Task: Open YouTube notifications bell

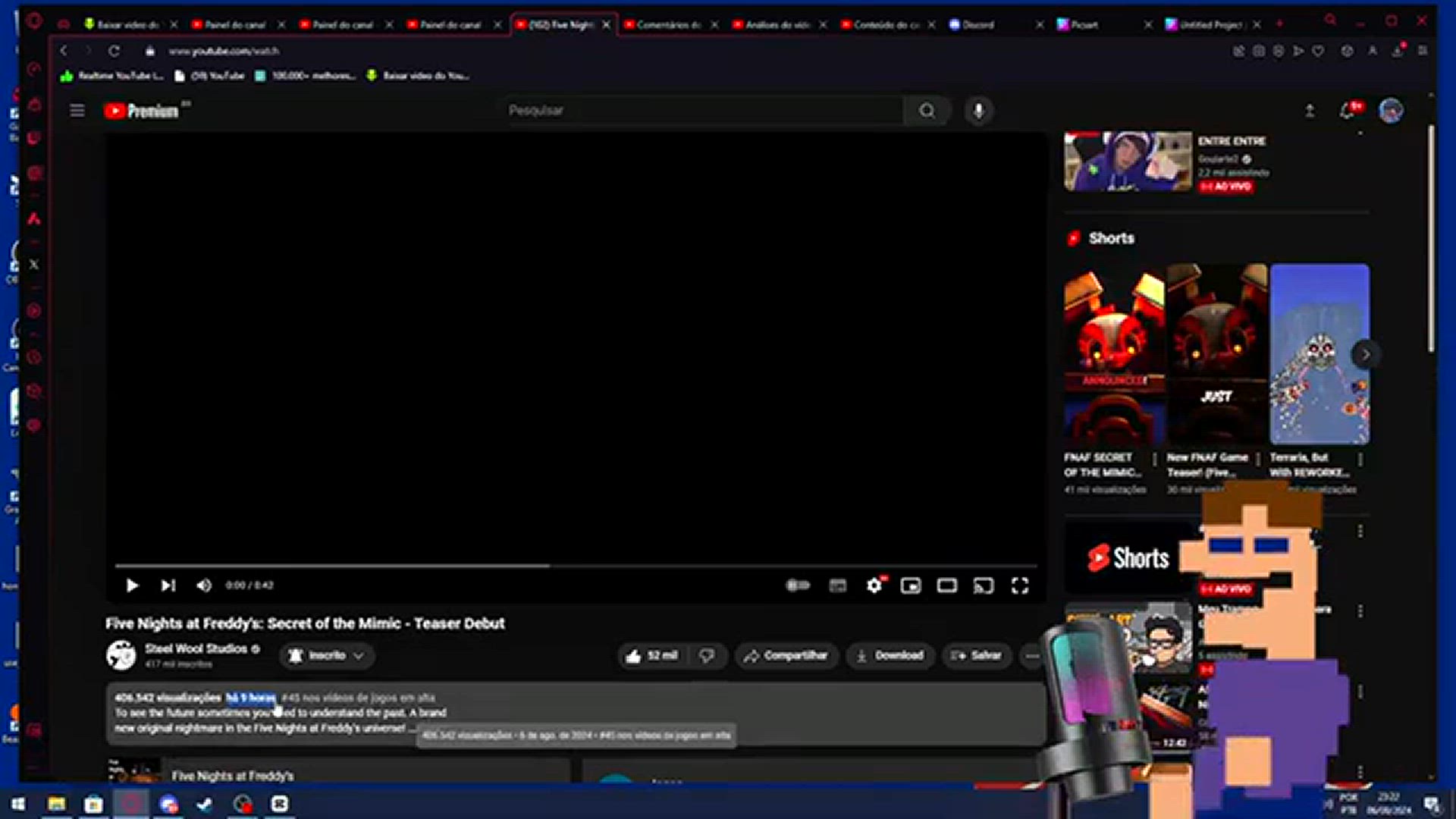Action: pyautogui.click(x=1348, y=111)
